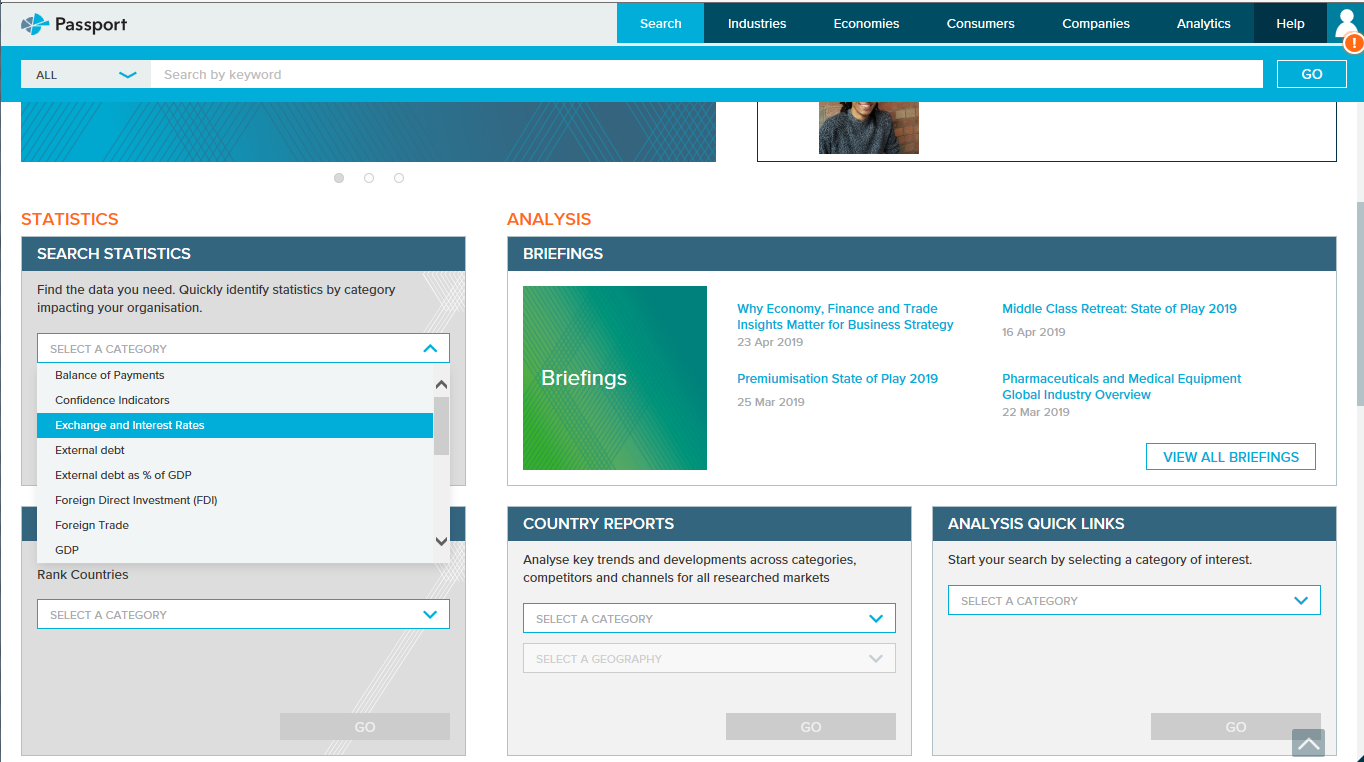Open the user profile icon
Image resolution: width=1364 pixels, height=762 pixels.
1344,20
